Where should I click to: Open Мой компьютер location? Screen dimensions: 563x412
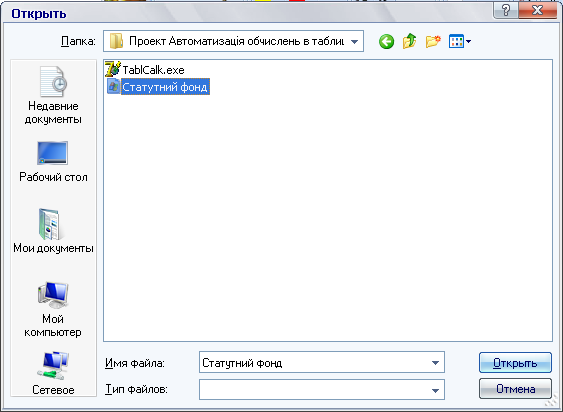53,310
